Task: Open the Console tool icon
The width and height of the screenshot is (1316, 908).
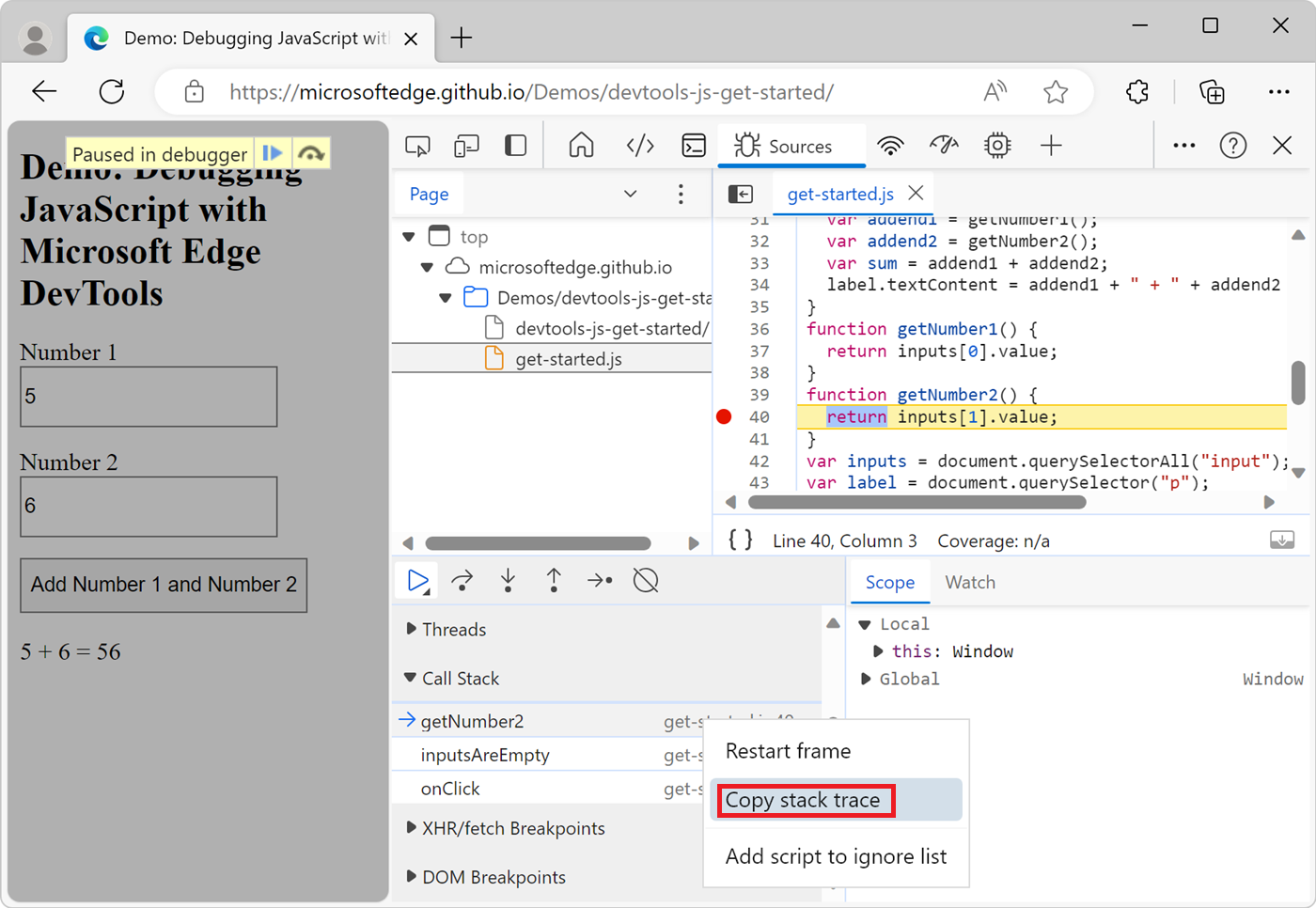Action: click(x=694, y=146)
